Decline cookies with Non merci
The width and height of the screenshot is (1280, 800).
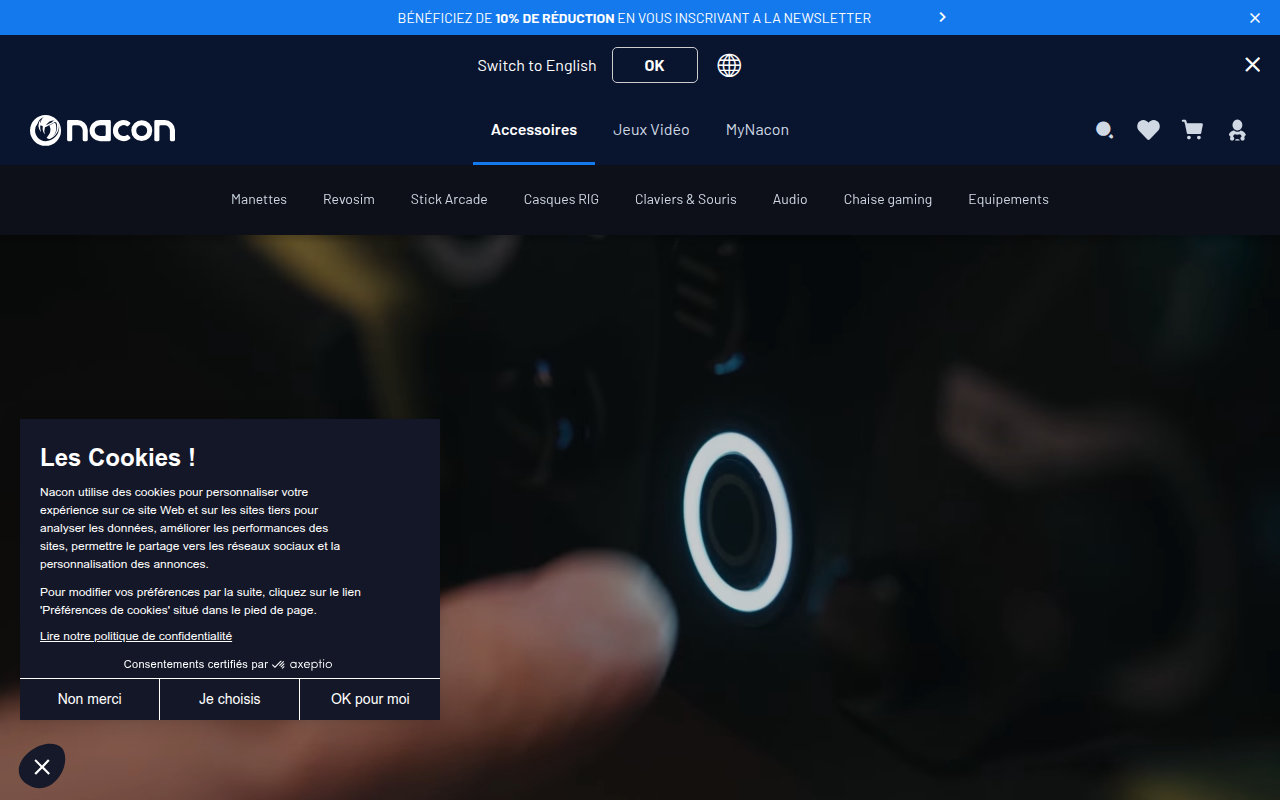(x=90, y=699)
